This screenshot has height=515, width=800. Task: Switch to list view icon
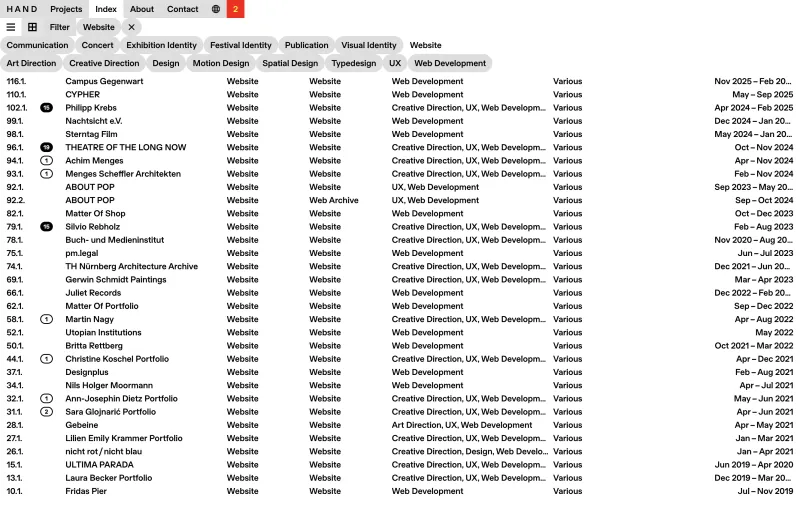coord(11,27)
